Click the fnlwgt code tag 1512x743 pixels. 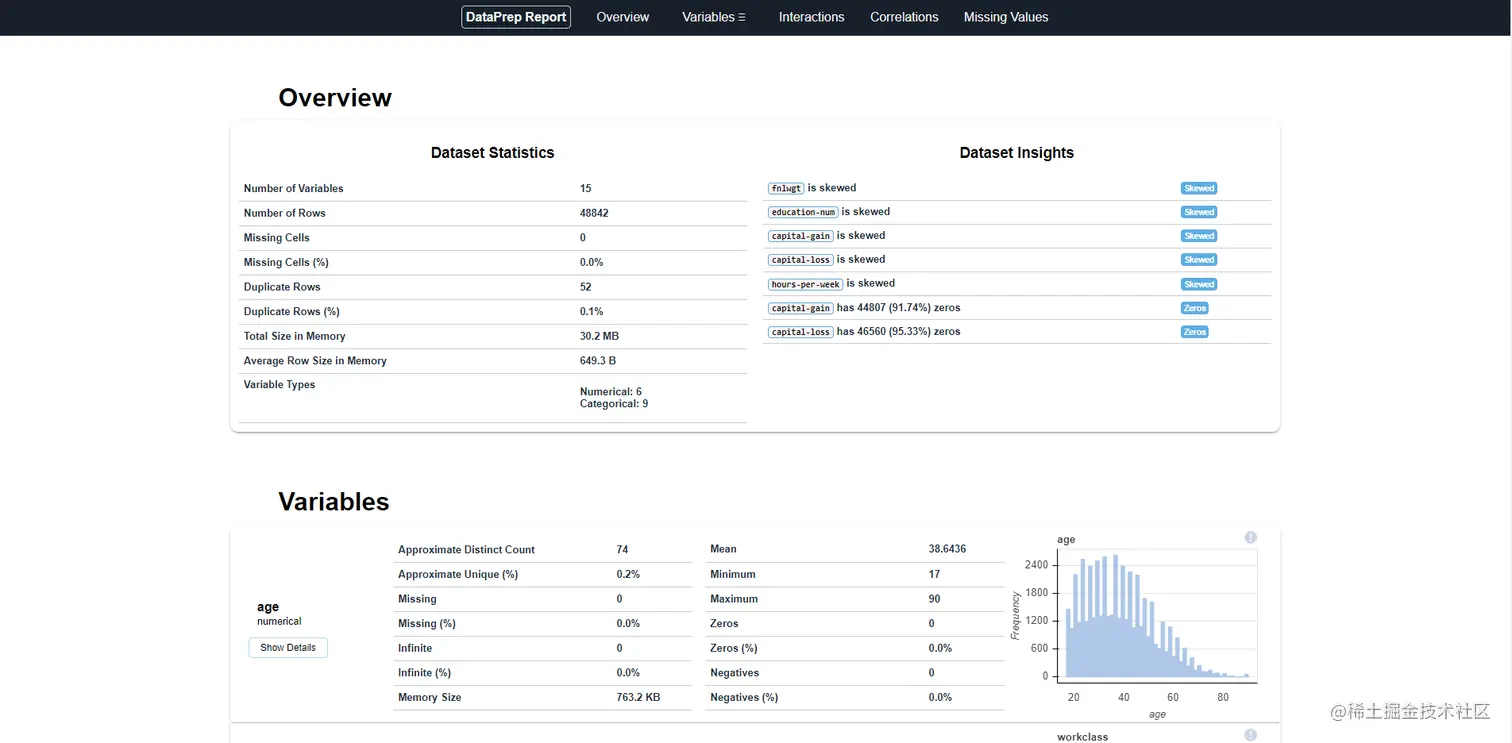(786, 188)
